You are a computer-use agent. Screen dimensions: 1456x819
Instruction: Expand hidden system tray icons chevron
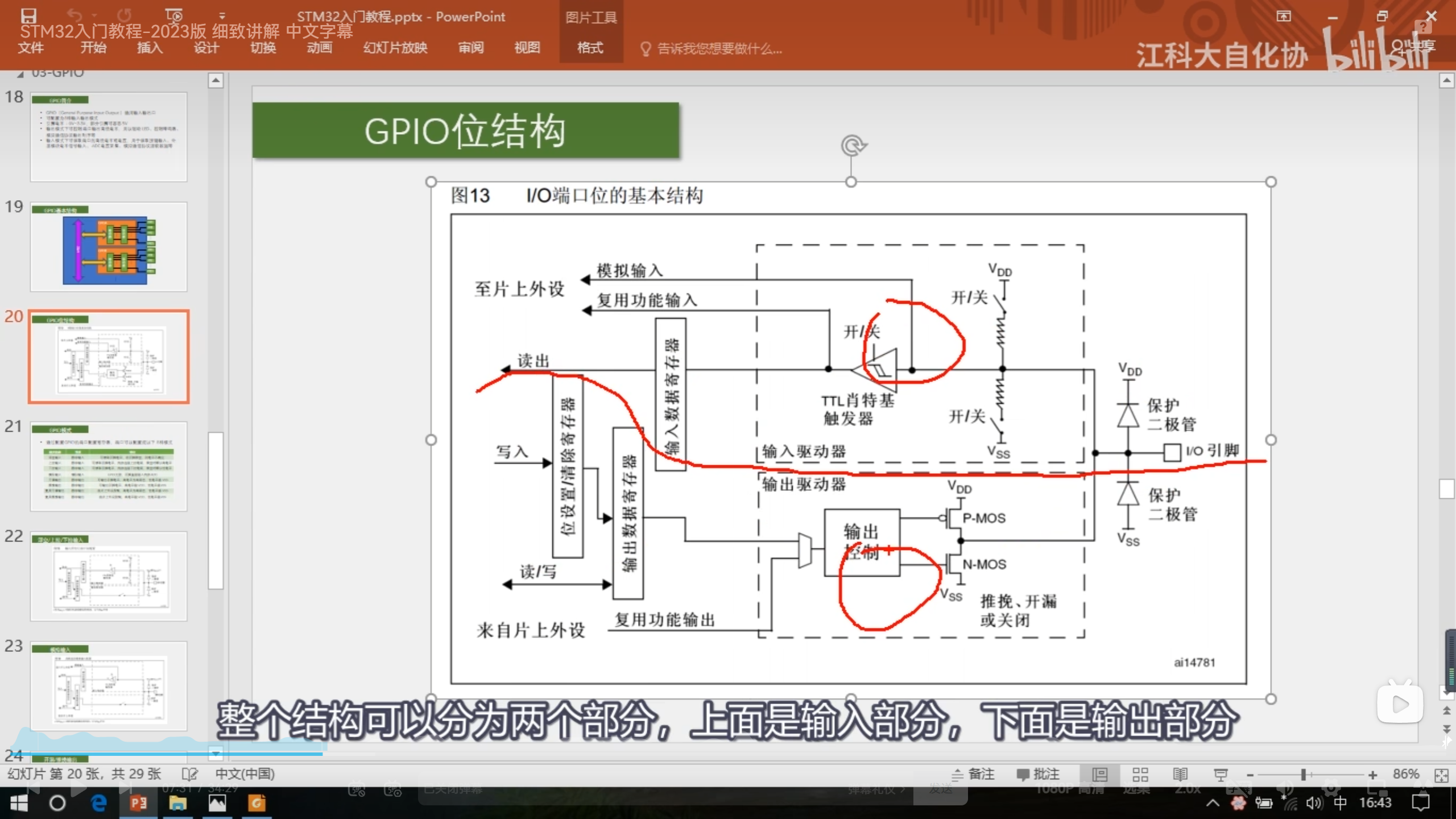coord(1212,803)
